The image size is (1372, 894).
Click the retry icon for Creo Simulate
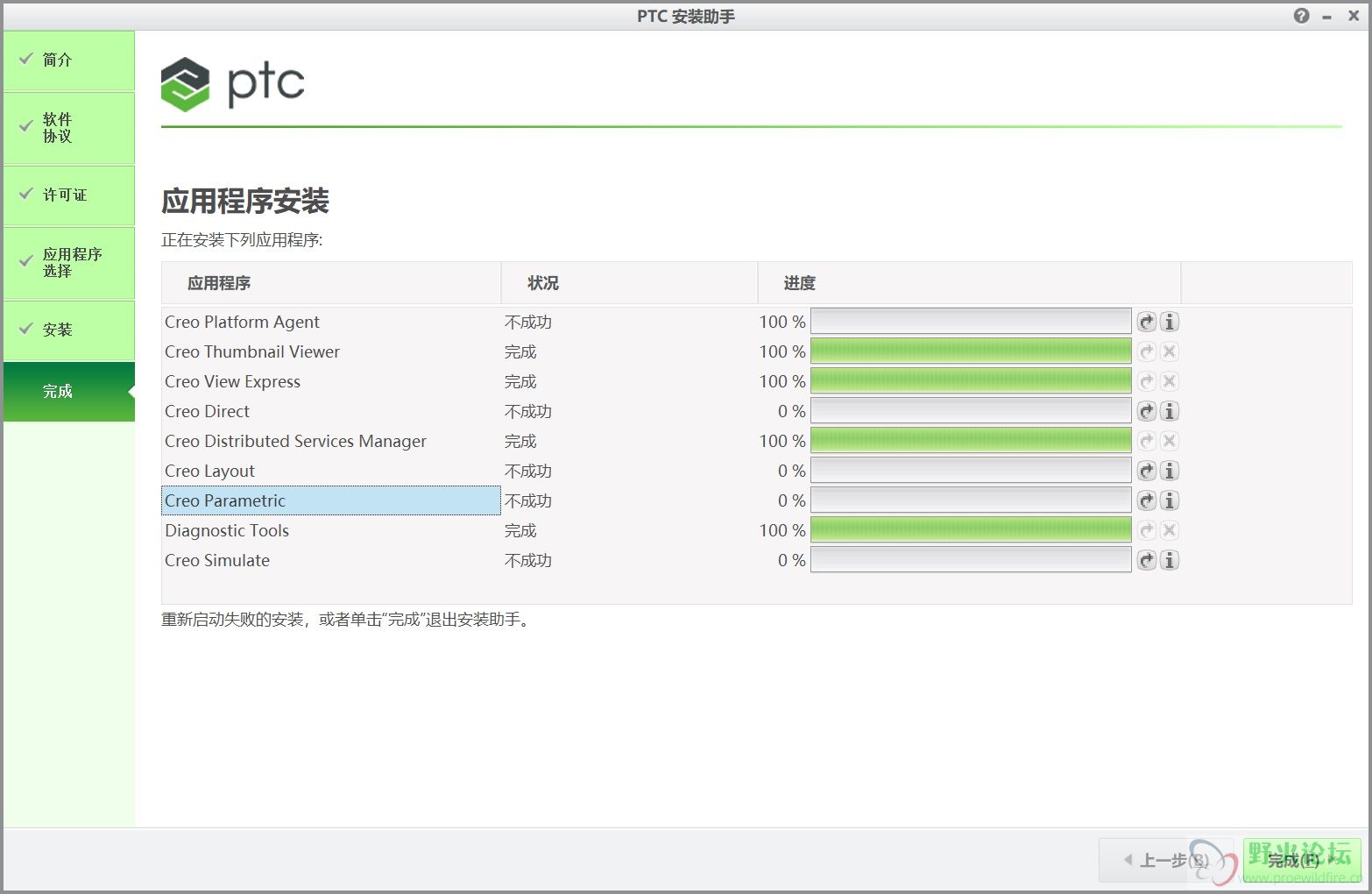[1147, 560]
